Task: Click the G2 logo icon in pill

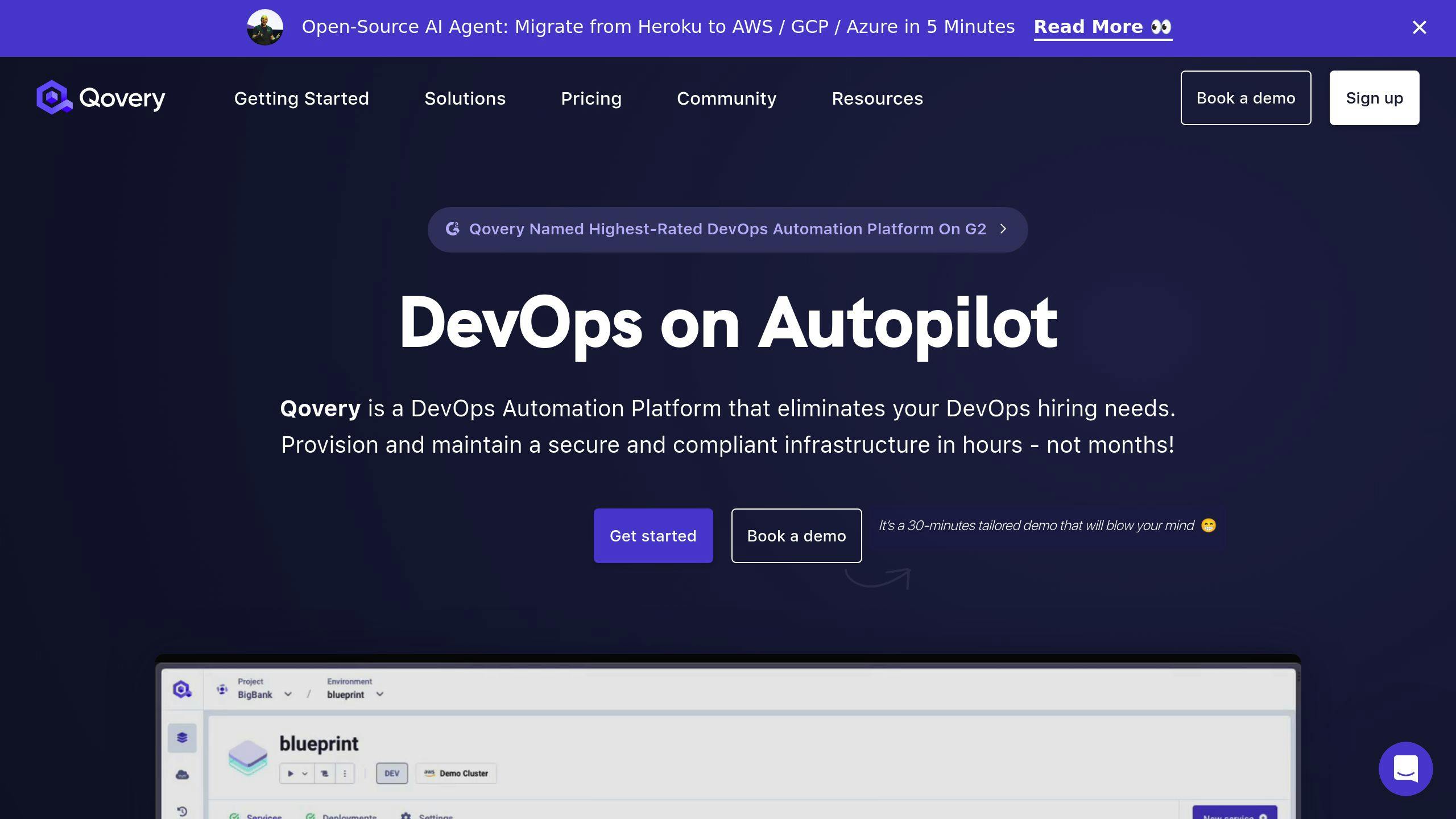Action: coord(453,229)
